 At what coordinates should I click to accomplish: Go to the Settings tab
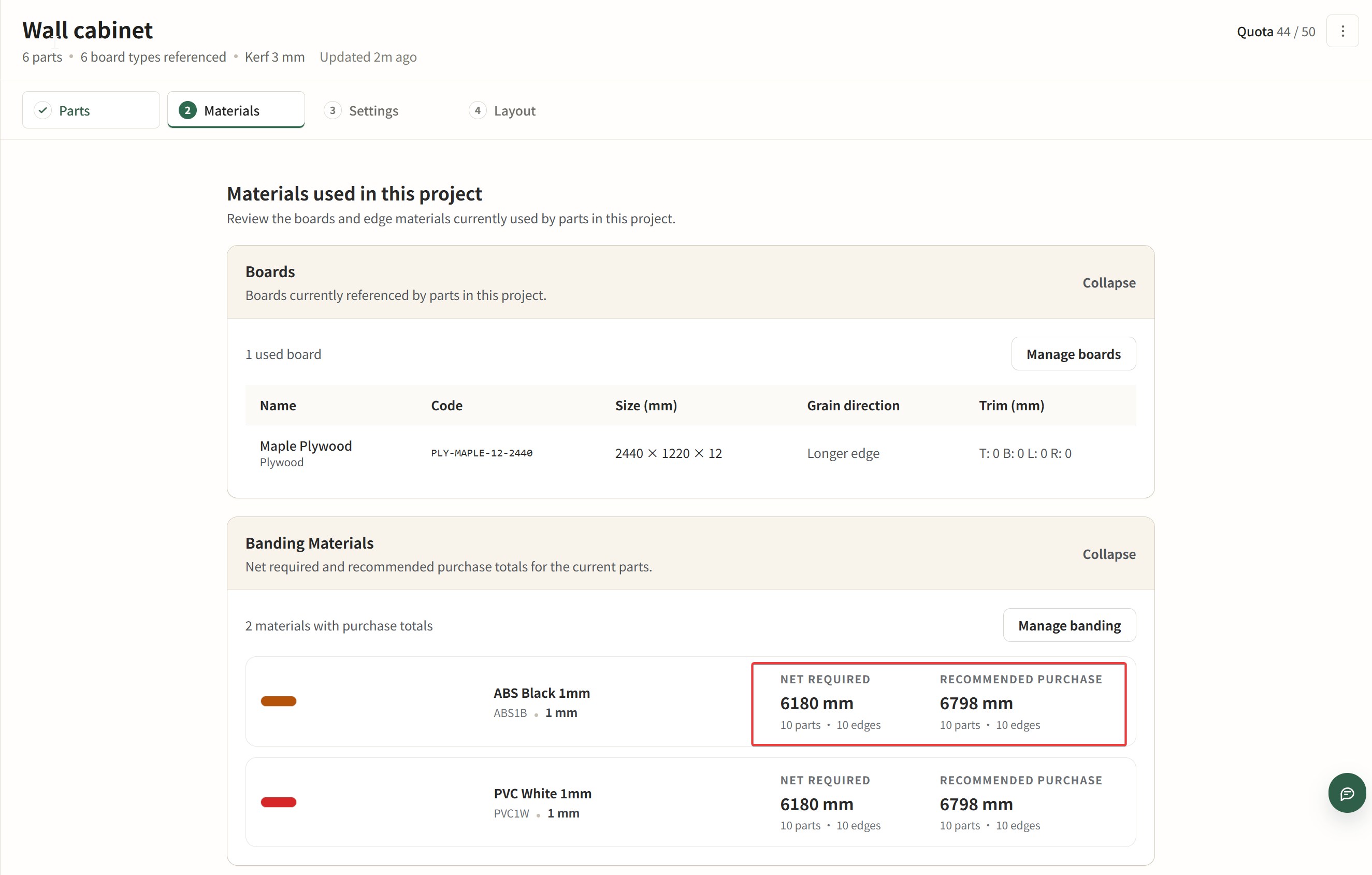click(x=373, y=110)
